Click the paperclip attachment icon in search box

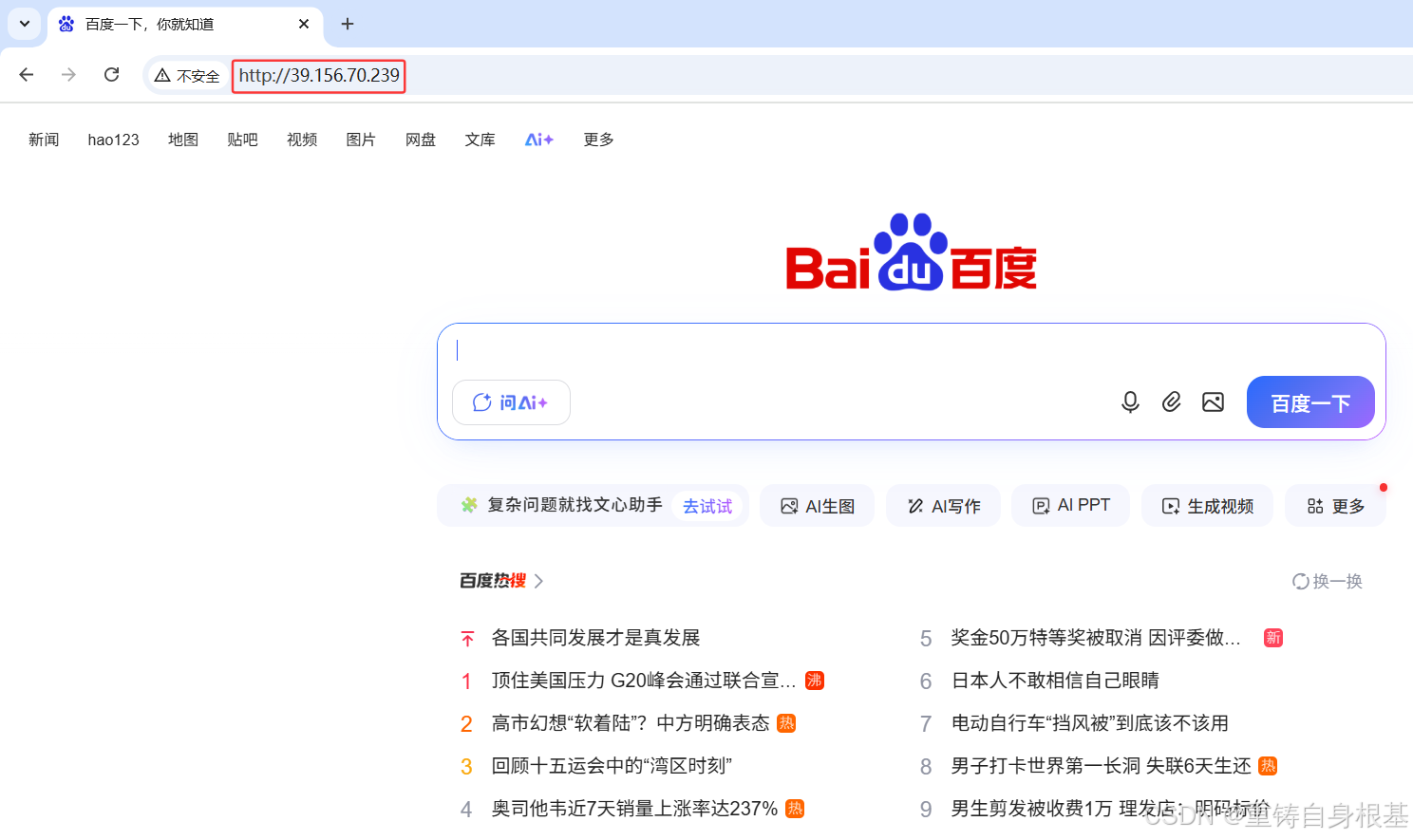click(x=1171, y=401)
